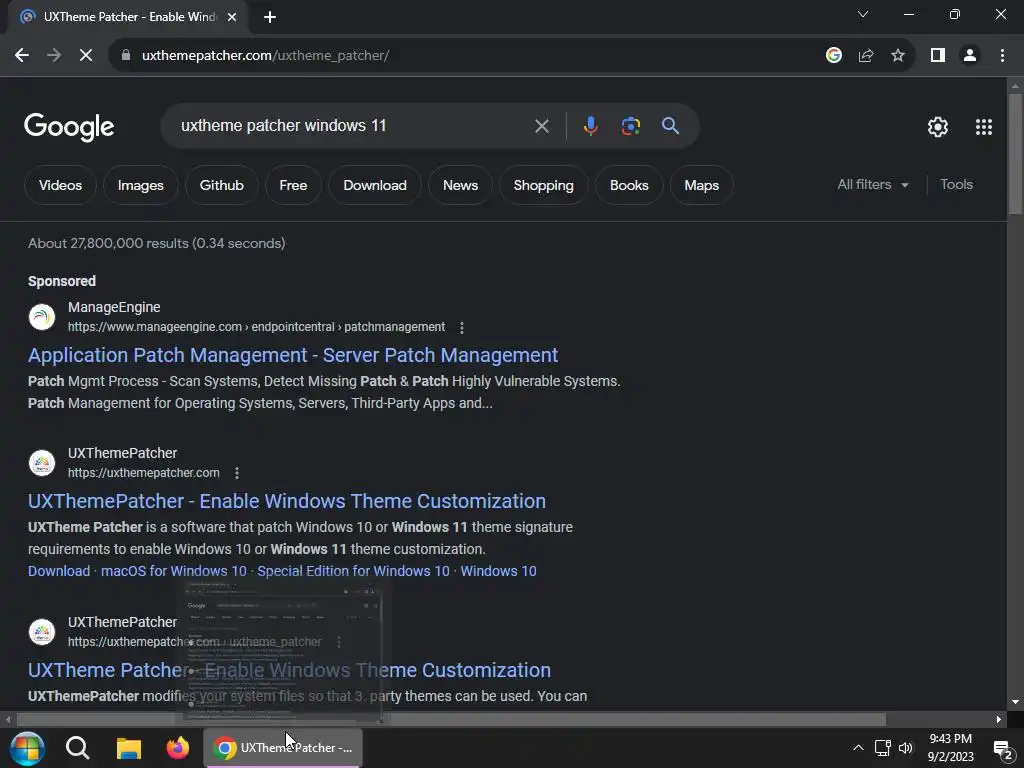The height and width of the screenshot is (768, 1024).
Task: Click the https://uxthemepatcher.com URL text
Action: (x=144, y=473)
